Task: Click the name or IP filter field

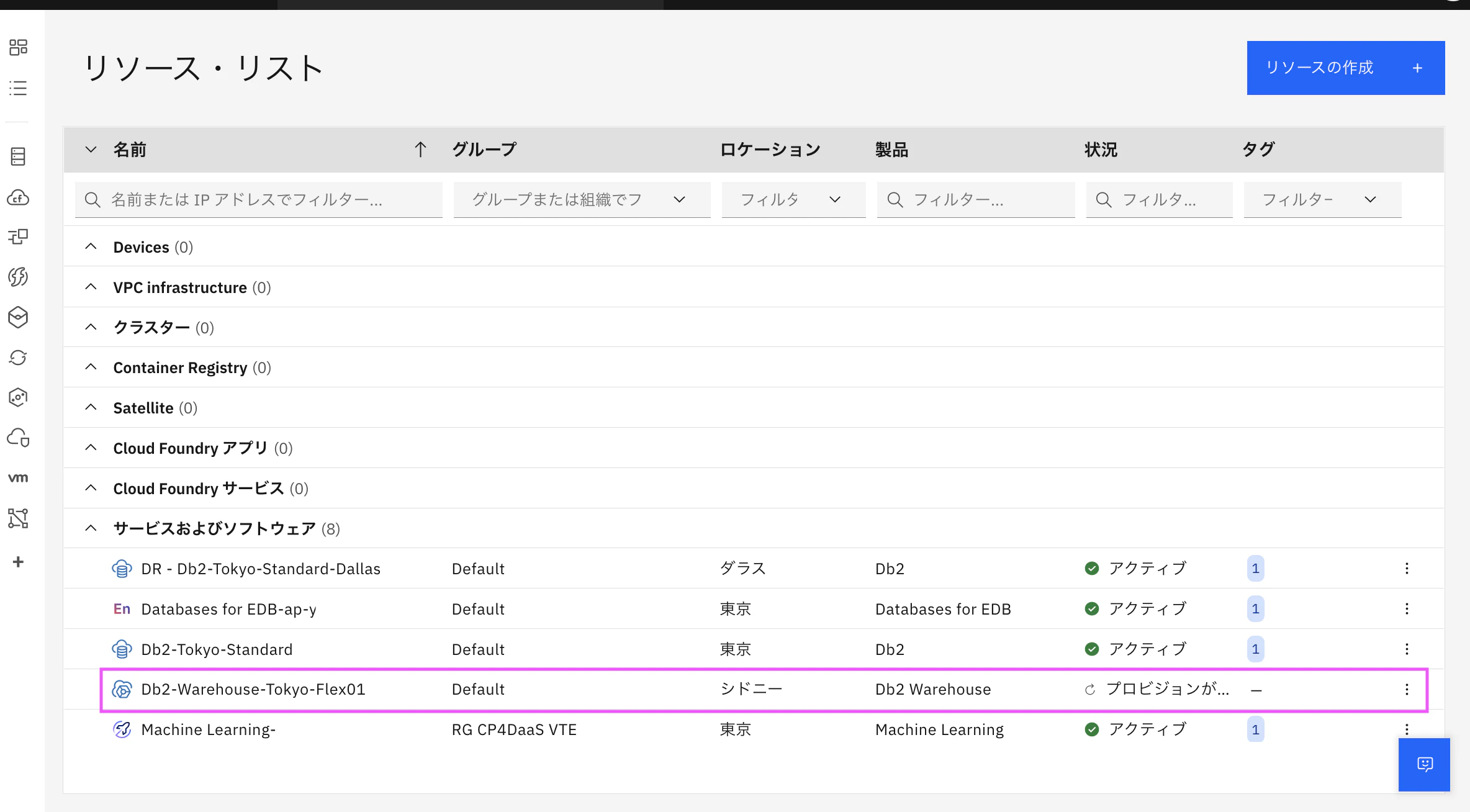Action: (x=258, y=200)
